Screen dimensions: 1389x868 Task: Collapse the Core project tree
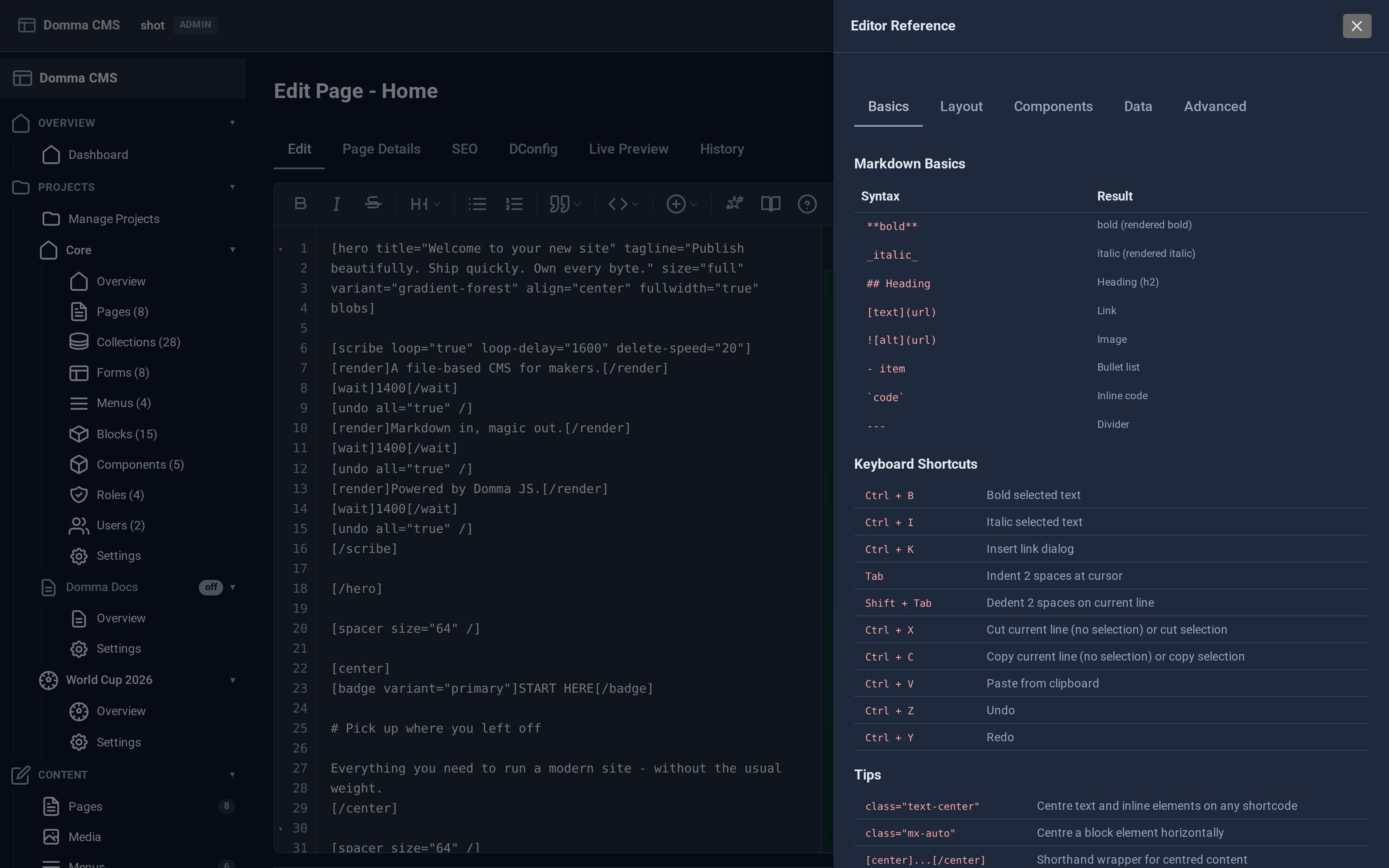233,250
